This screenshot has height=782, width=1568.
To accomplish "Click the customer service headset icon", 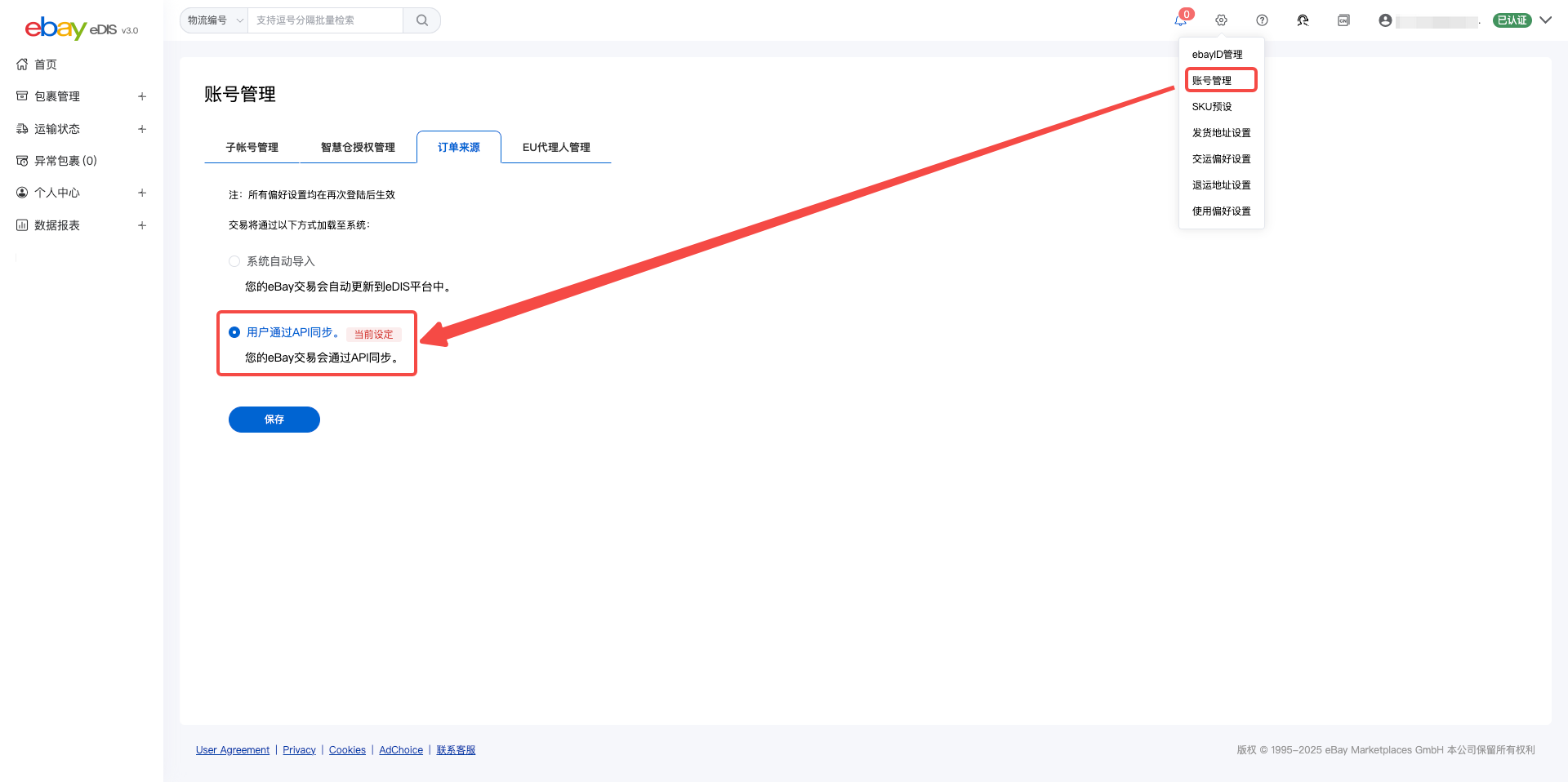I will tap(1303, 20).
